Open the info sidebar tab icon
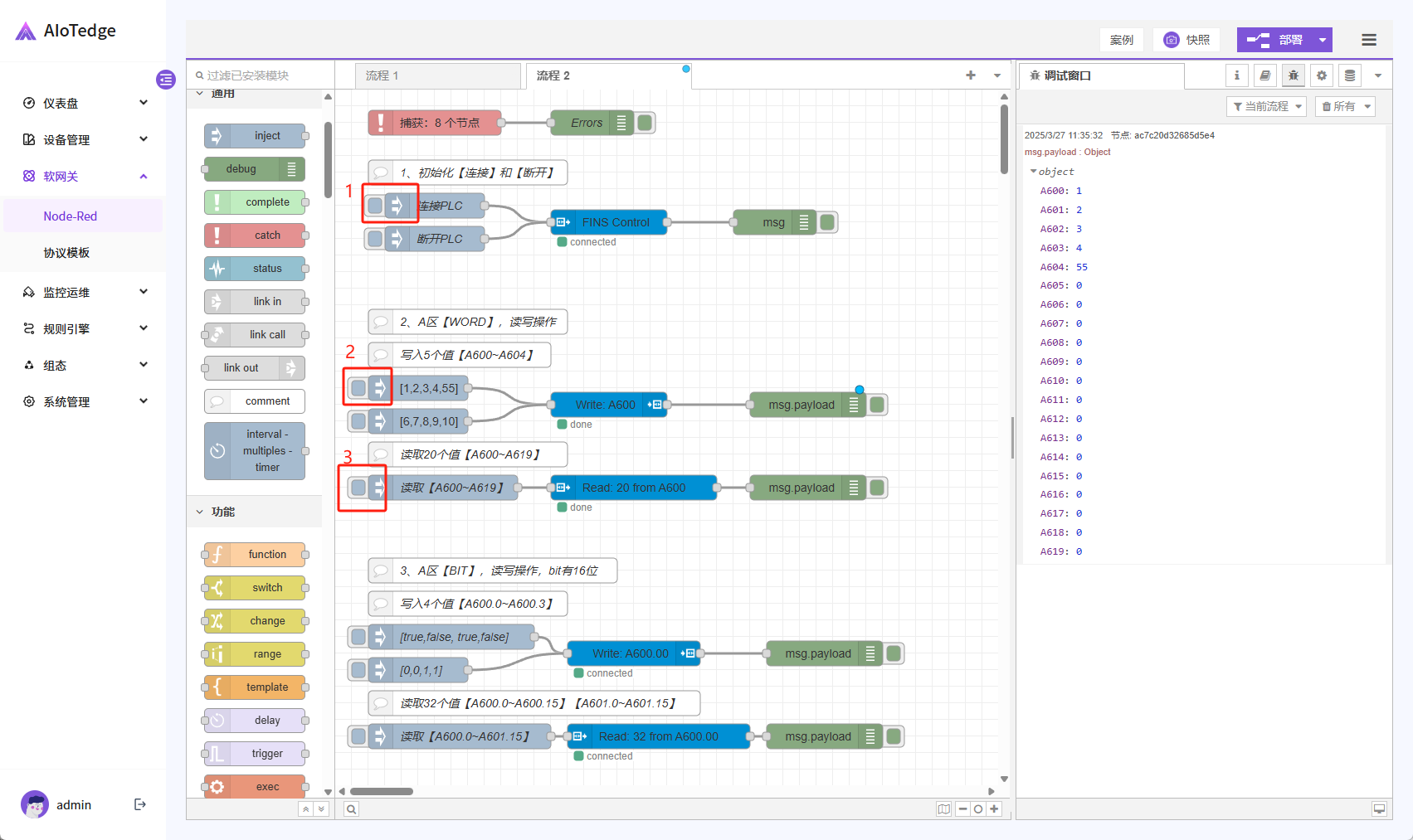 1236,75
